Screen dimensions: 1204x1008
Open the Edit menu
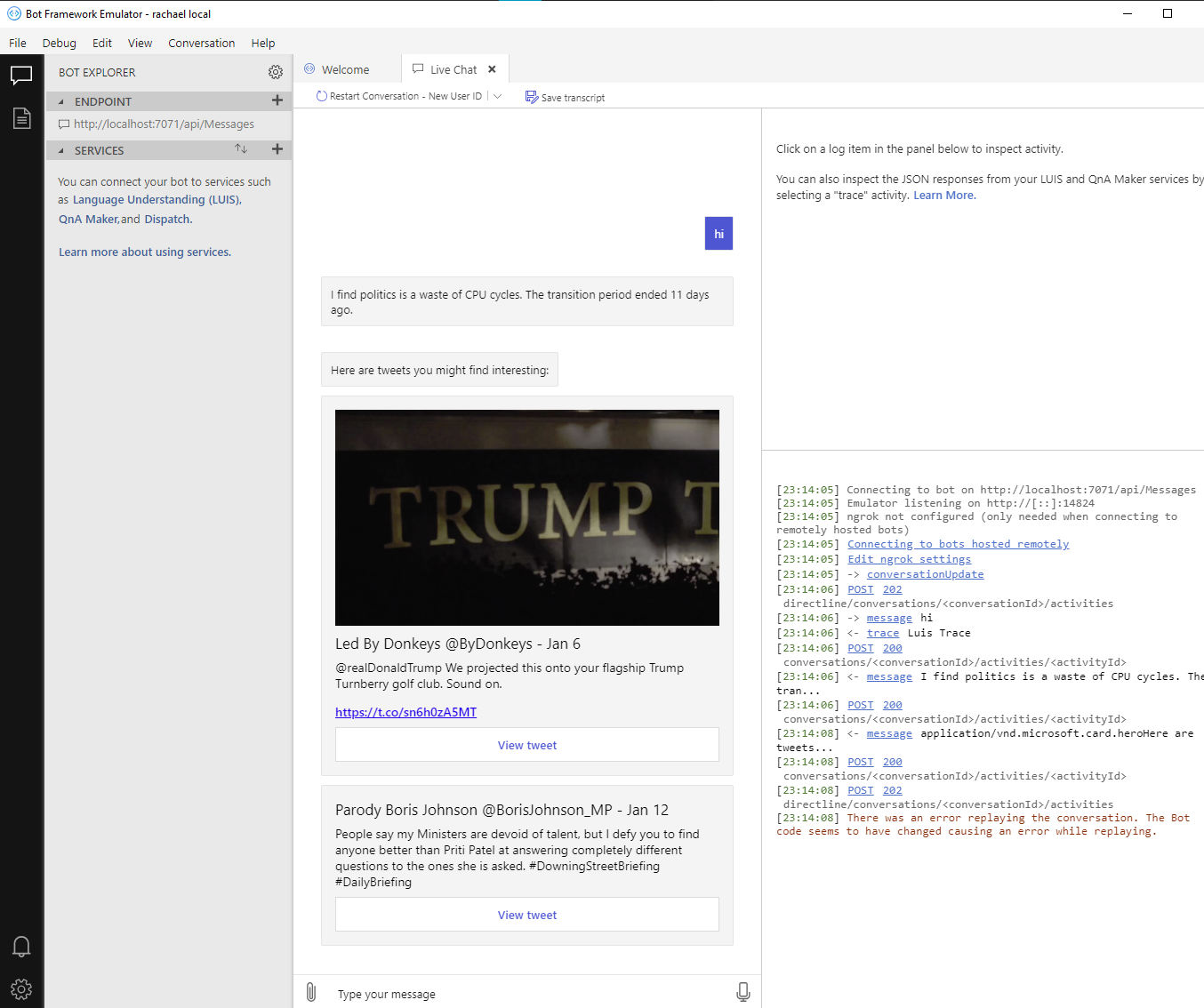tap(102, 43)
